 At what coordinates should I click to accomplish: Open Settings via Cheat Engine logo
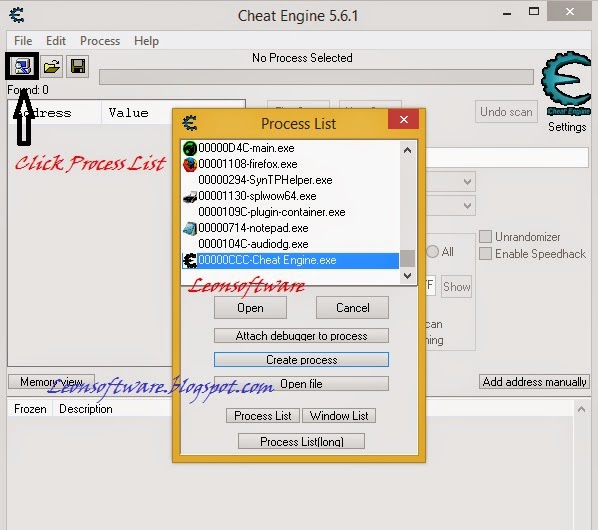click(566, 84)
